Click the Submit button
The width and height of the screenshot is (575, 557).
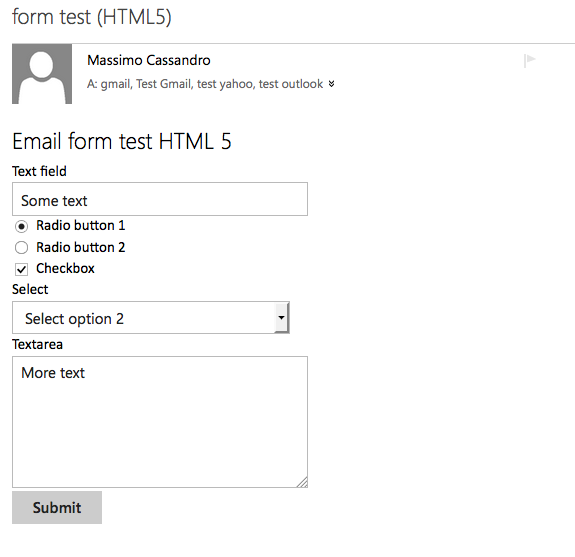click(57, 507)
